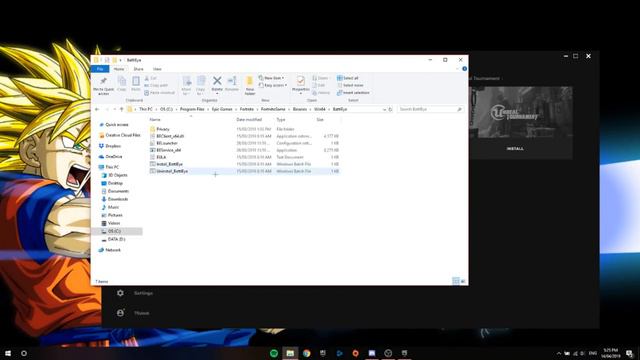Switch to the Share ribbon tab
640x360 pixels.
(138, 69)
